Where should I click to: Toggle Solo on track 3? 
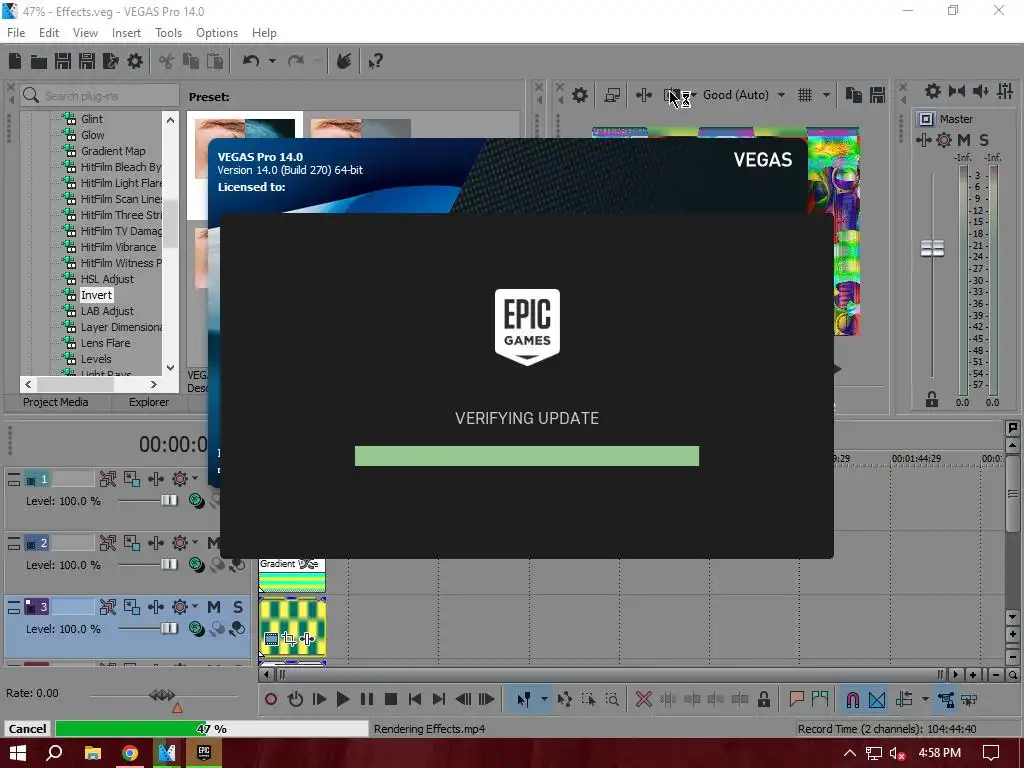click(238, 607)
